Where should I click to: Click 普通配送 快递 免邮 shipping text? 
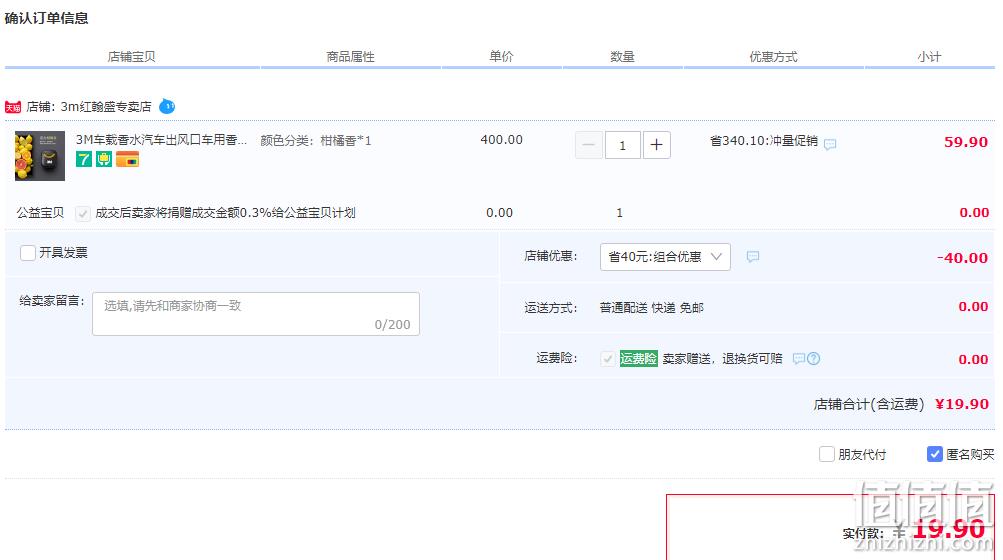[x=651, y=308]
